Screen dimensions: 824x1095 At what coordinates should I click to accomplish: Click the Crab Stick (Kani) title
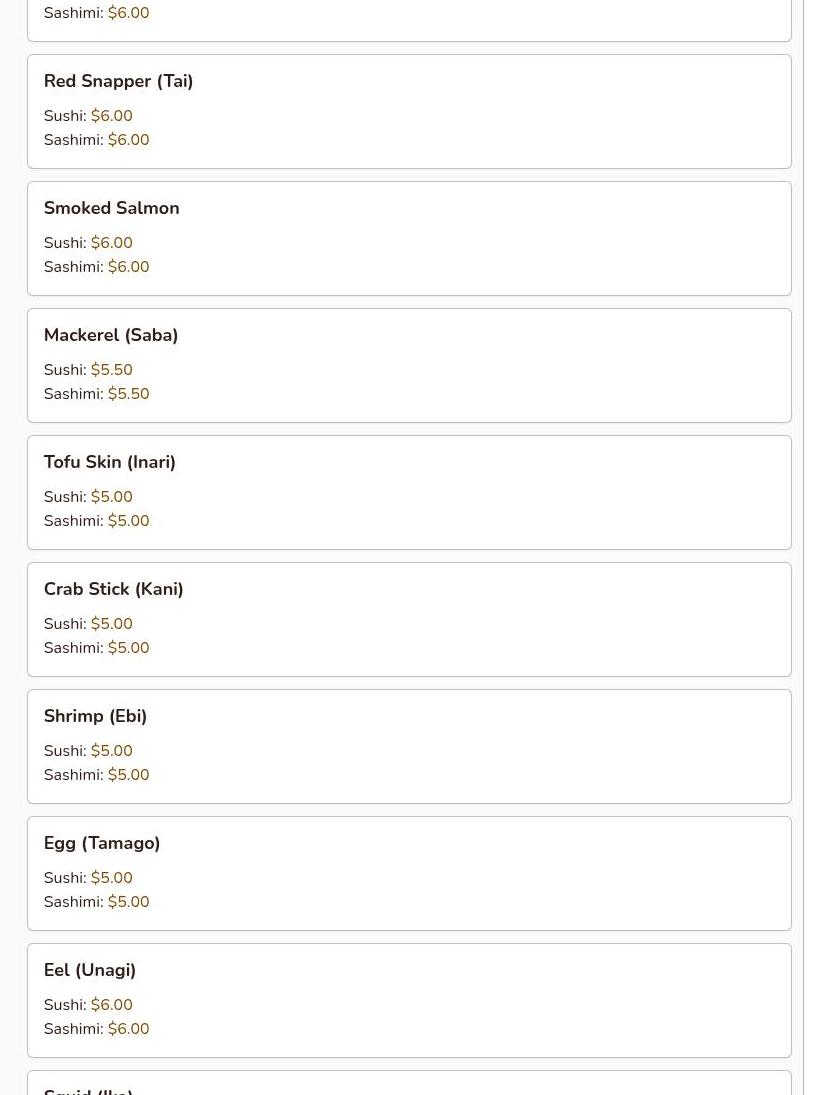tap(113, 589)
